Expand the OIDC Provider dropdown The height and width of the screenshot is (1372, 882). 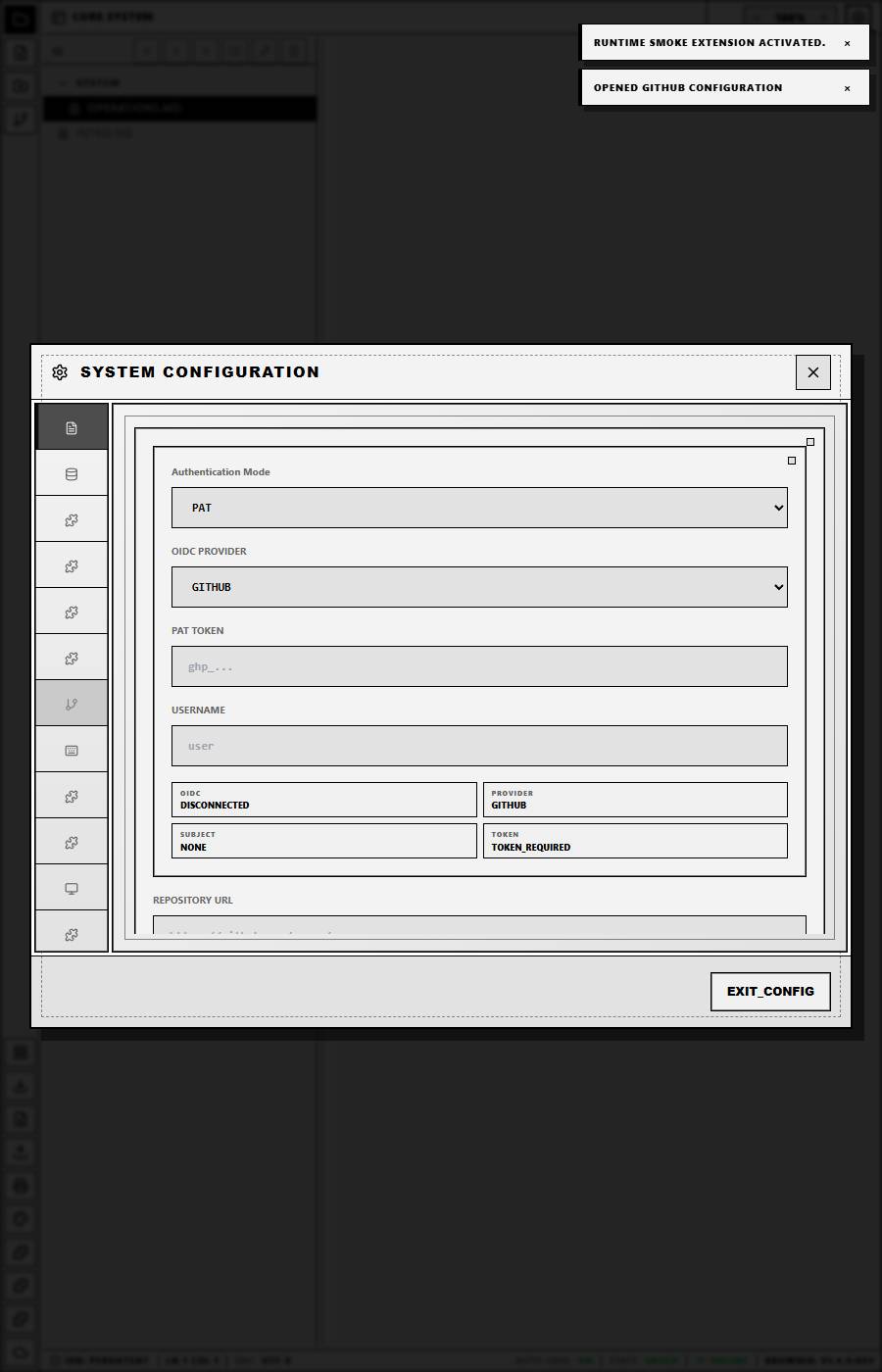[479, 587]
